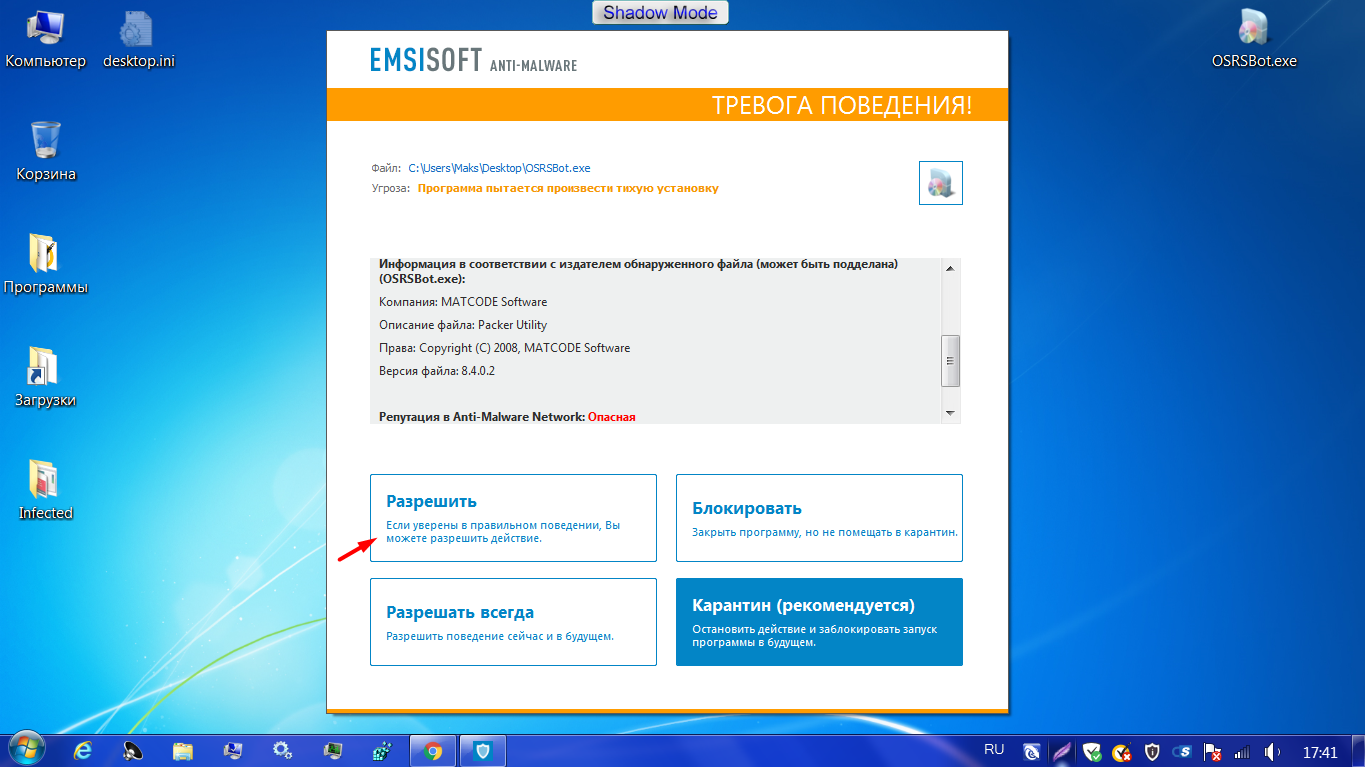Open the Windows Start menu
The width and height of the screenshot is (1365, 767).
27,750
